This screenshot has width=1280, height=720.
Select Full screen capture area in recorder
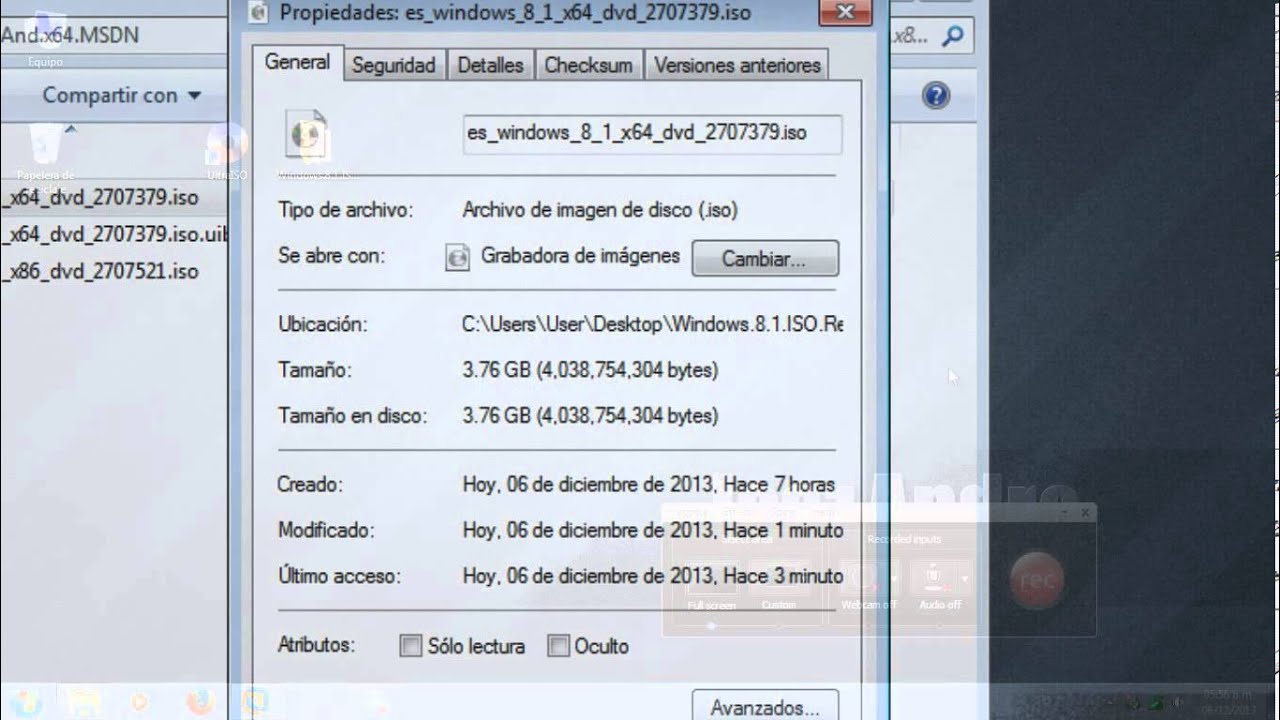[x=712, y=583]
